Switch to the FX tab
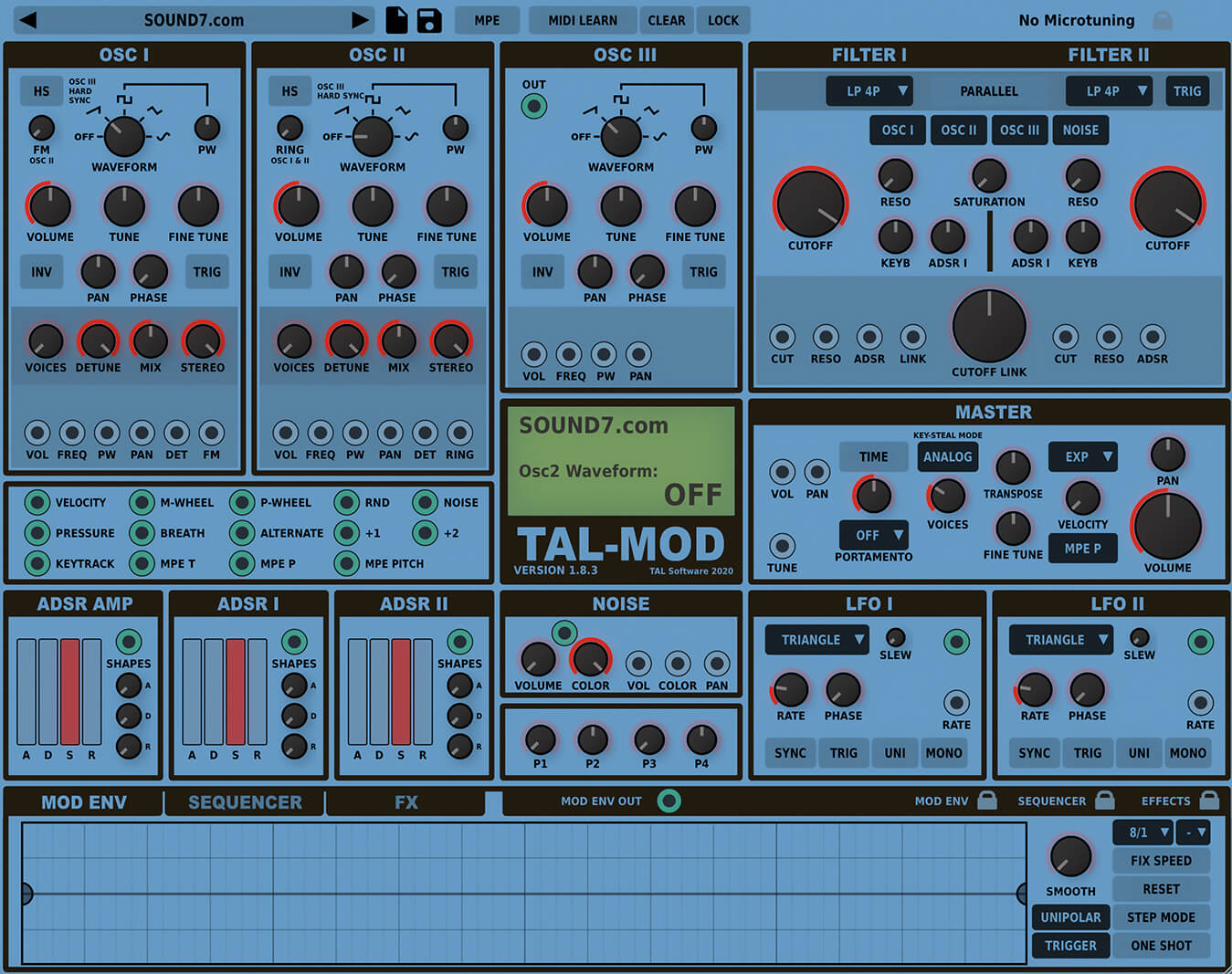This screenshot has height=974, width=1232. coord(405,802)
